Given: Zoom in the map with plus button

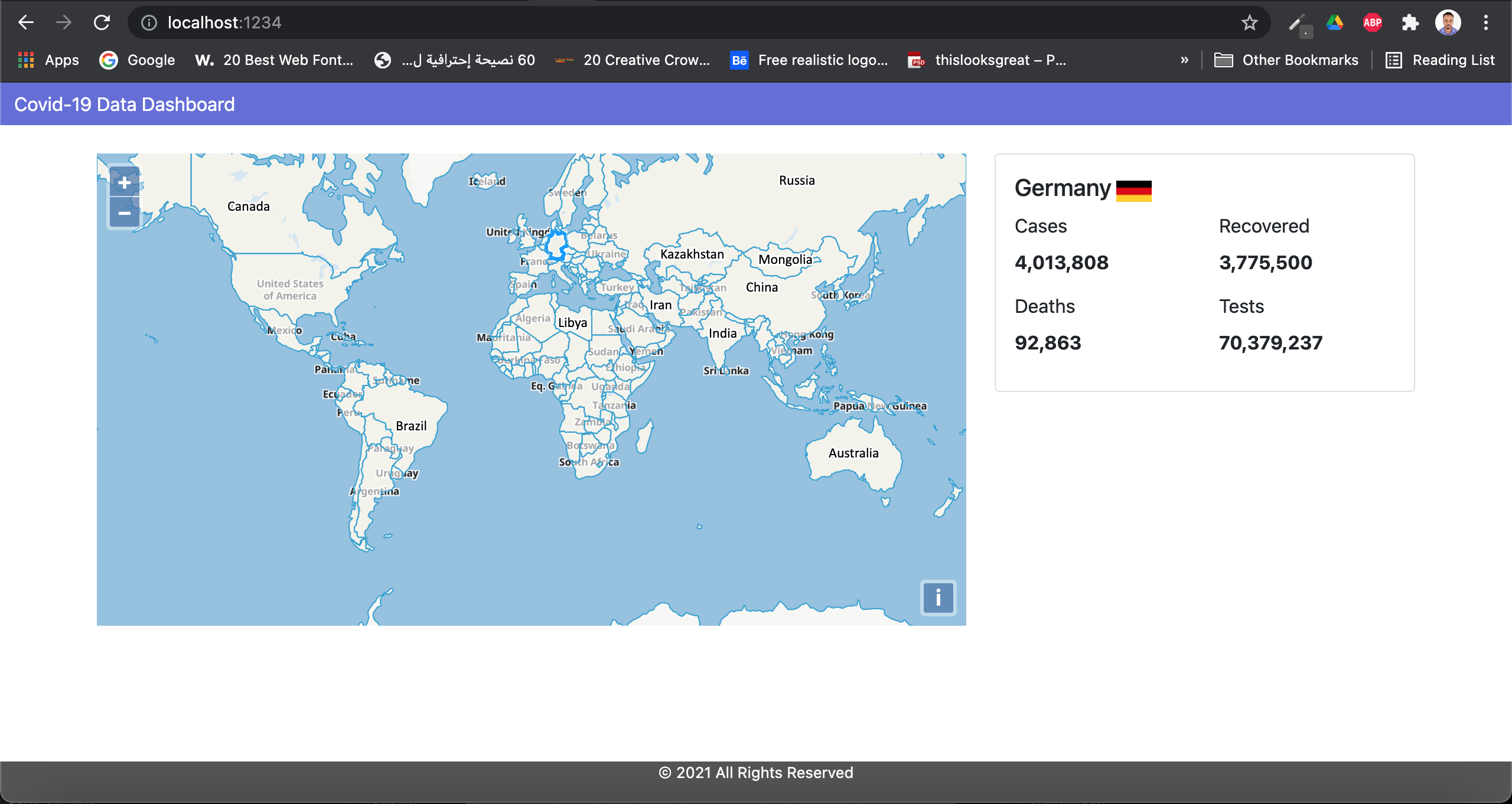Looking at the screenshot, I should point(124,182).
